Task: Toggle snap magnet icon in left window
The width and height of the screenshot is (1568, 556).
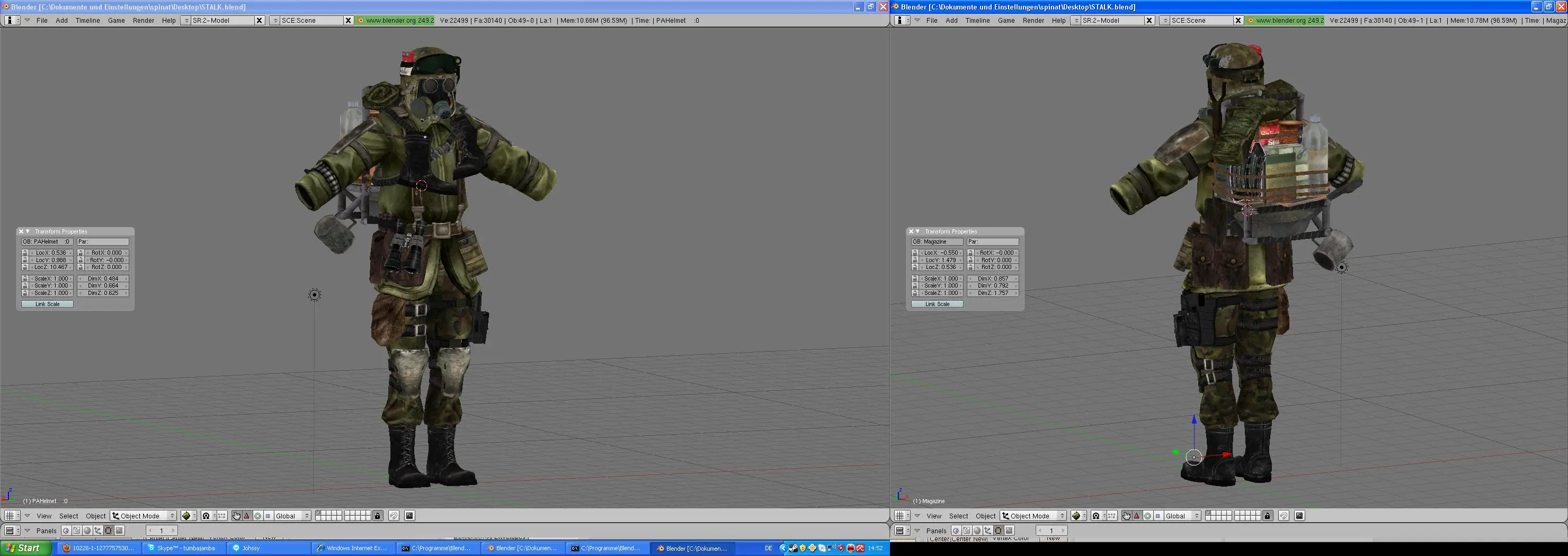Action: (394, 516)
